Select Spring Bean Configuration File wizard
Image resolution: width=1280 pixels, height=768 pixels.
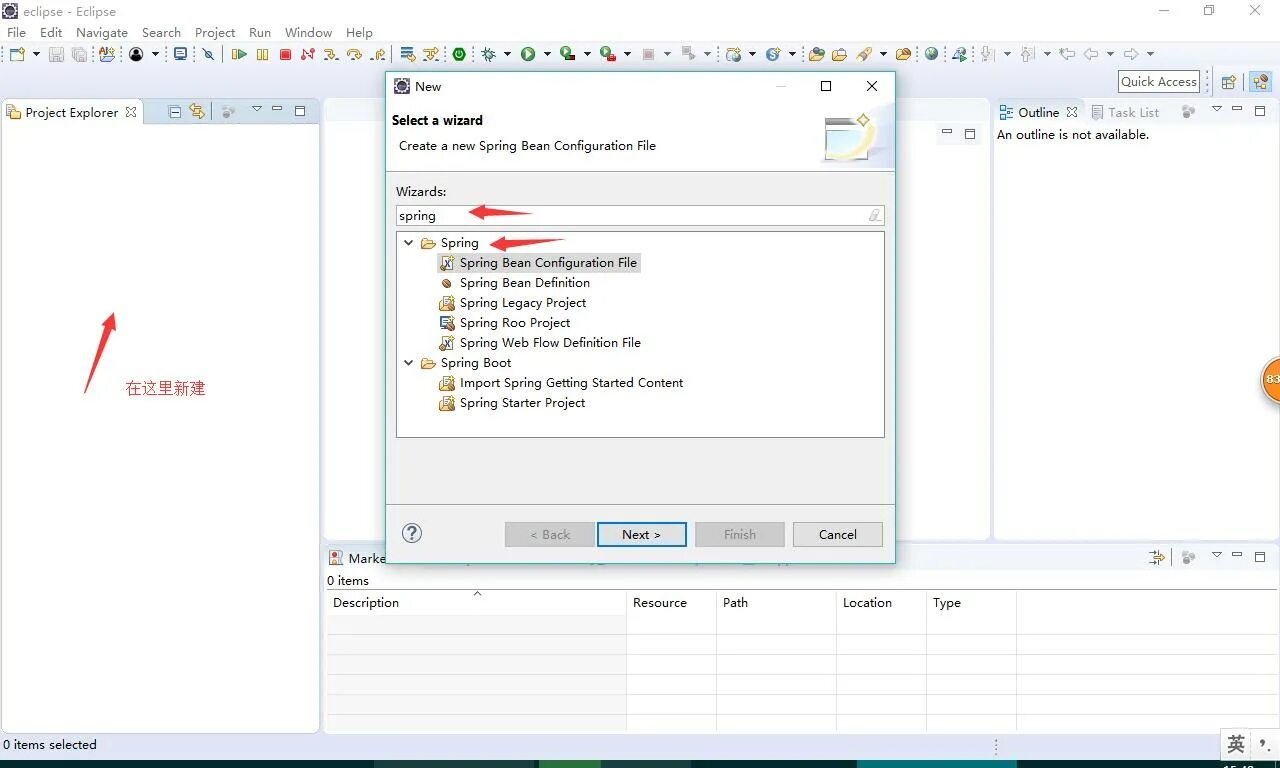tap(538, 263)
